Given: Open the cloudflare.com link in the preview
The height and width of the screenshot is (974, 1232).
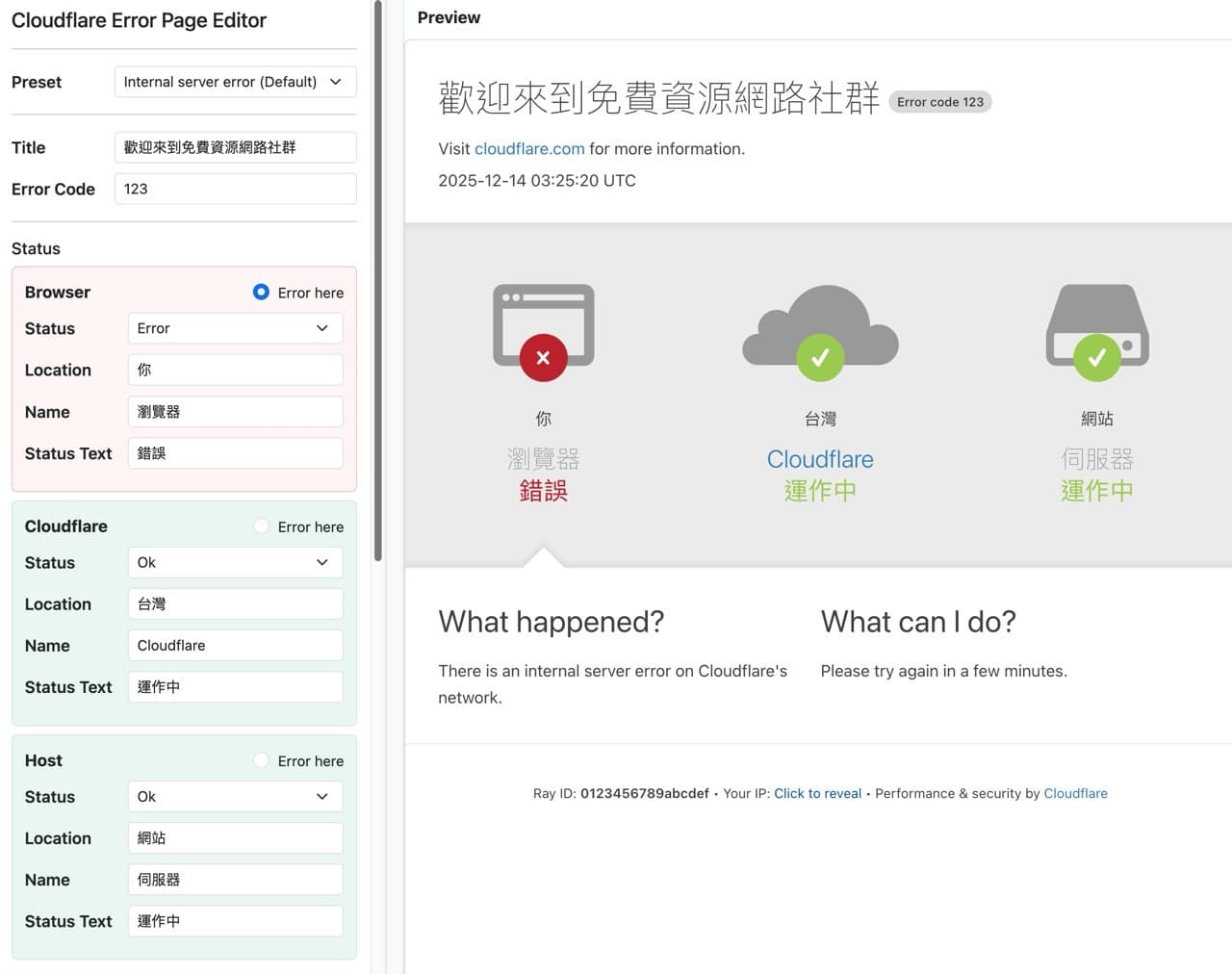Looking at the screenshot, I should pyautogui.click(x=528, y=148).
